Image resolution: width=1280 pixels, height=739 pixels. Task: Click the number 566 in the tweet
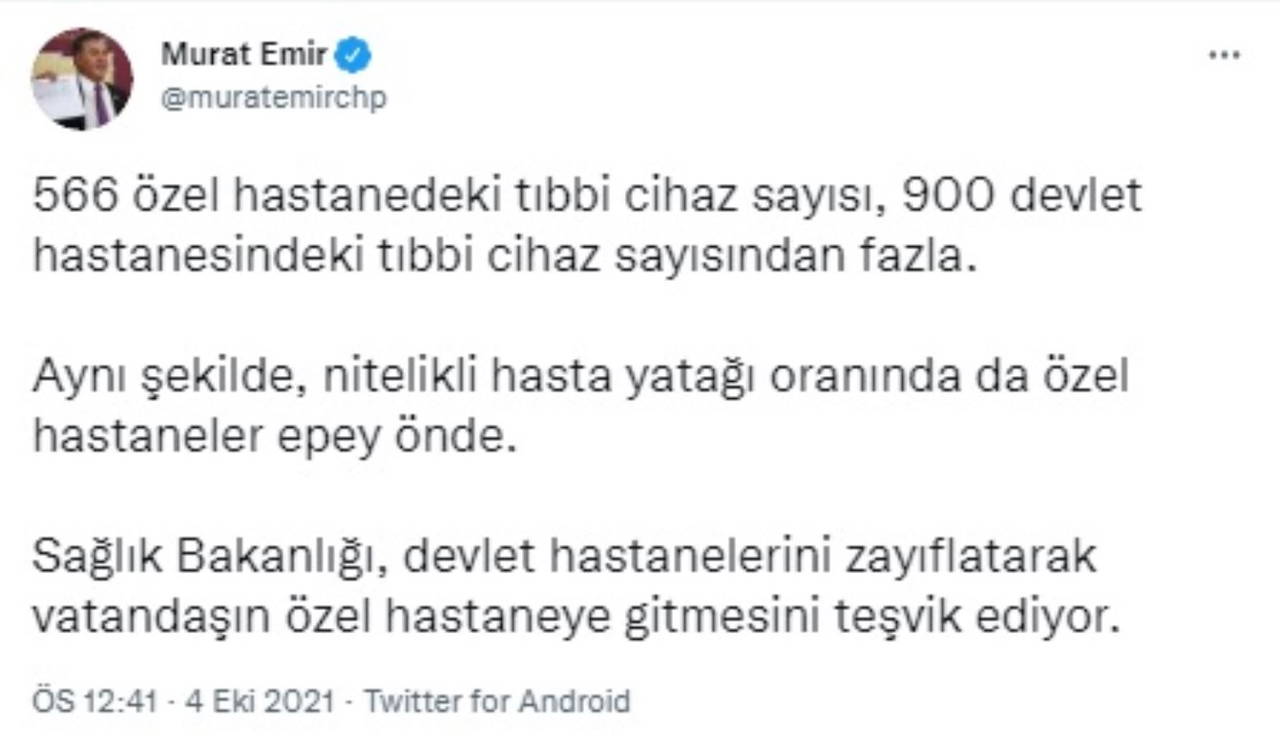click(x=68, y=197)
